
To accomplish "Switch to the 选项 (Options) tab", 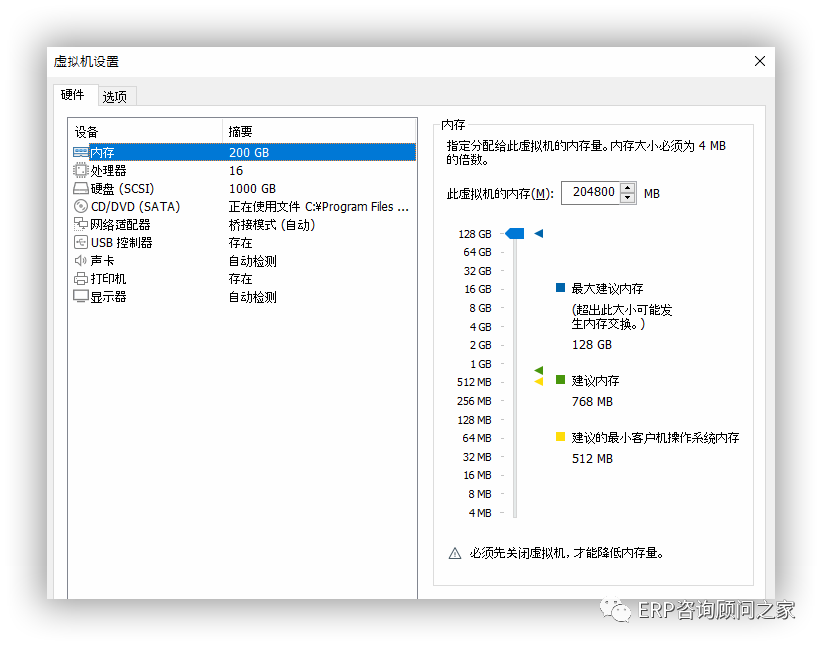I will [x=115, y=96].
